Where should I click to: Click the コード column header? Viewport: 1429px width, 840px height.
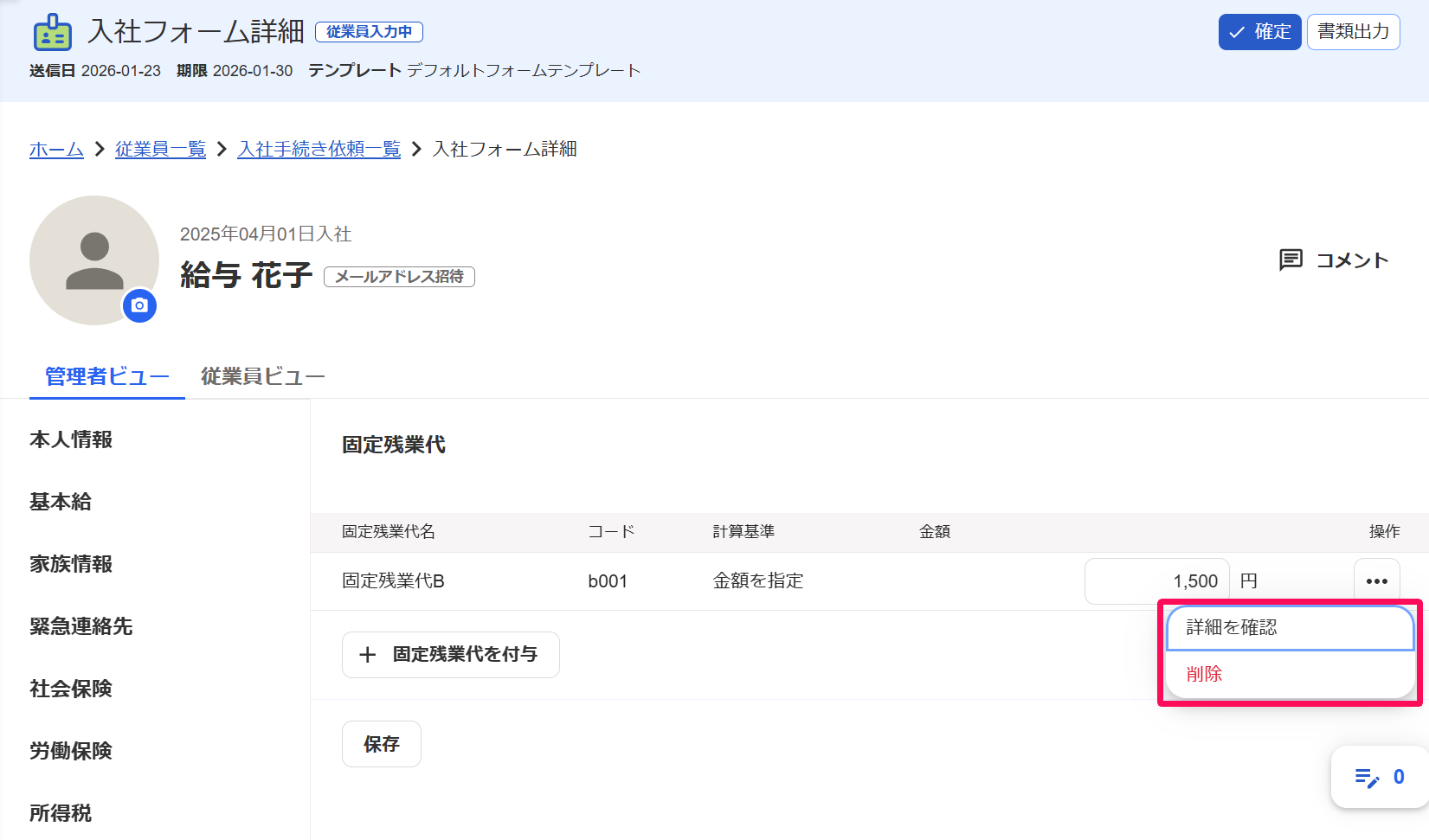point(611,532)
